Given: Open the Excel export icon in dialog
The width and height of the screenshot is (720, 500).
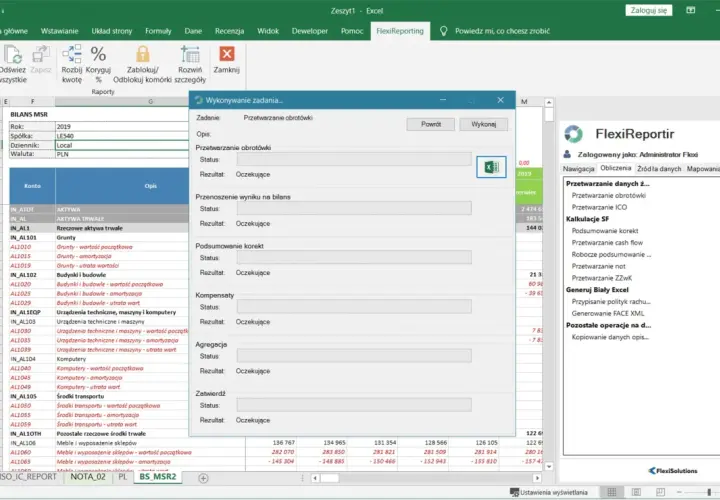Looking at the screenshot, I should pos(491,167).
